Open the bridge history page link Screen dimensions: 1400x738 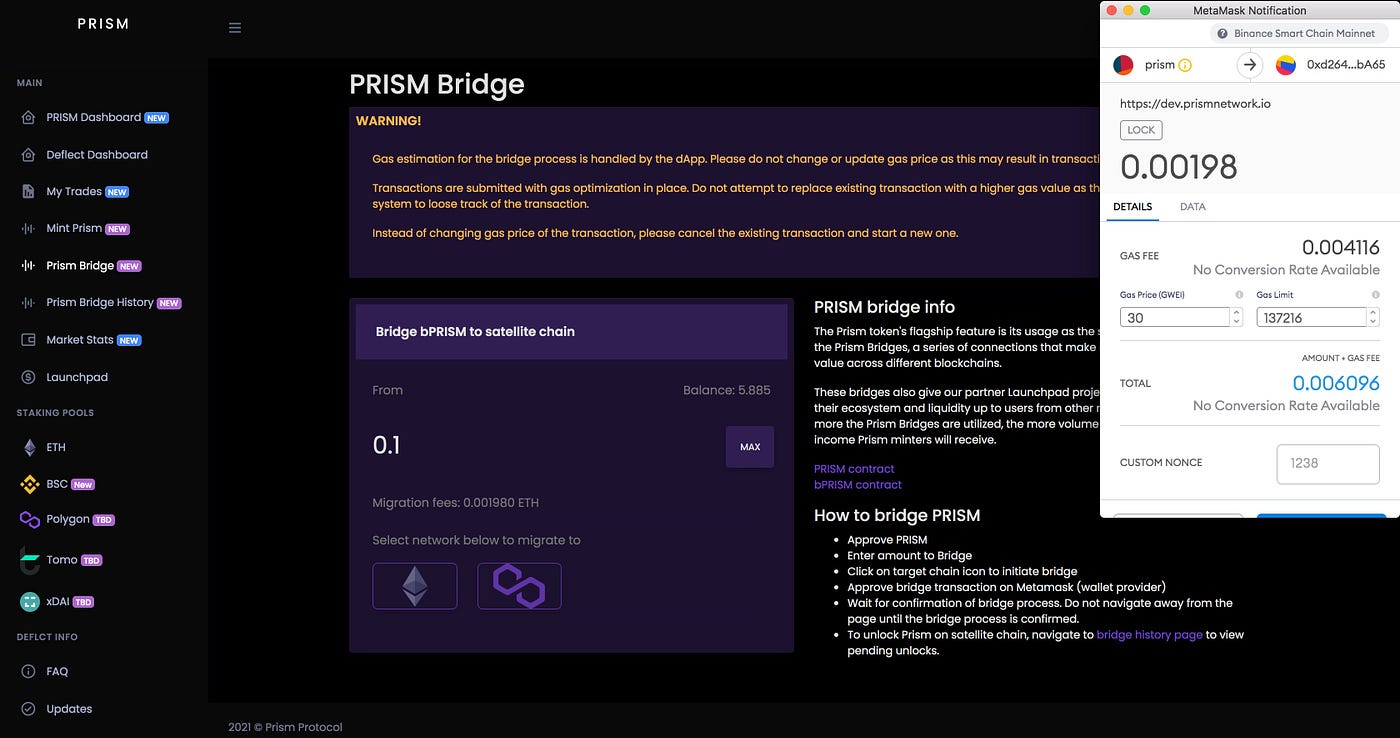coord(1149,634)
